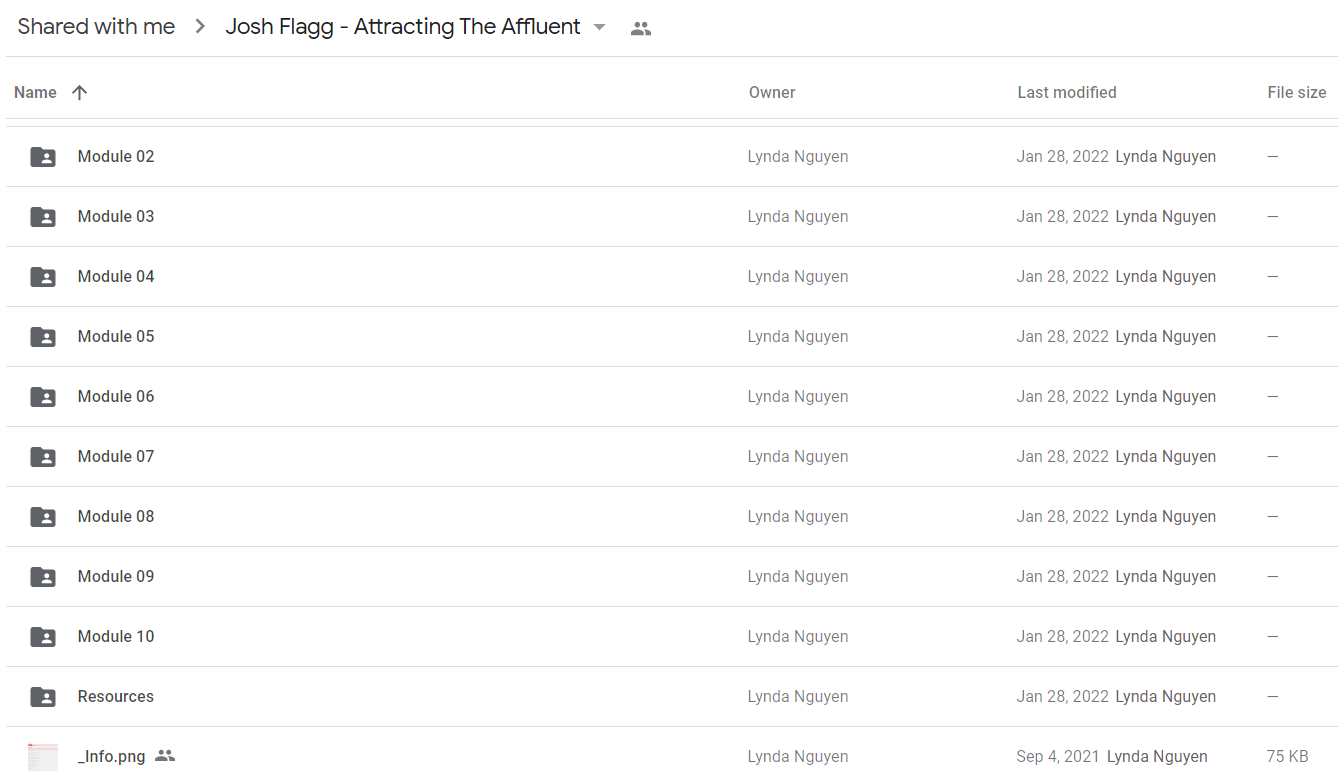Click the Module 10 shared folder icon

pyautogui.click(x=43, y=637)
